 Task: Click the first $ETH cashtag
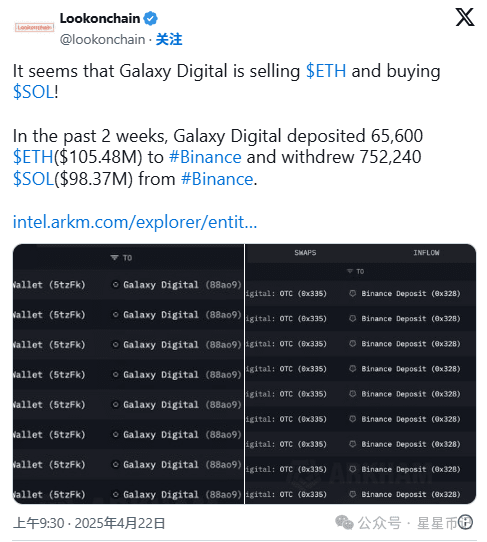pyautogui.click(x=326, y=71)
